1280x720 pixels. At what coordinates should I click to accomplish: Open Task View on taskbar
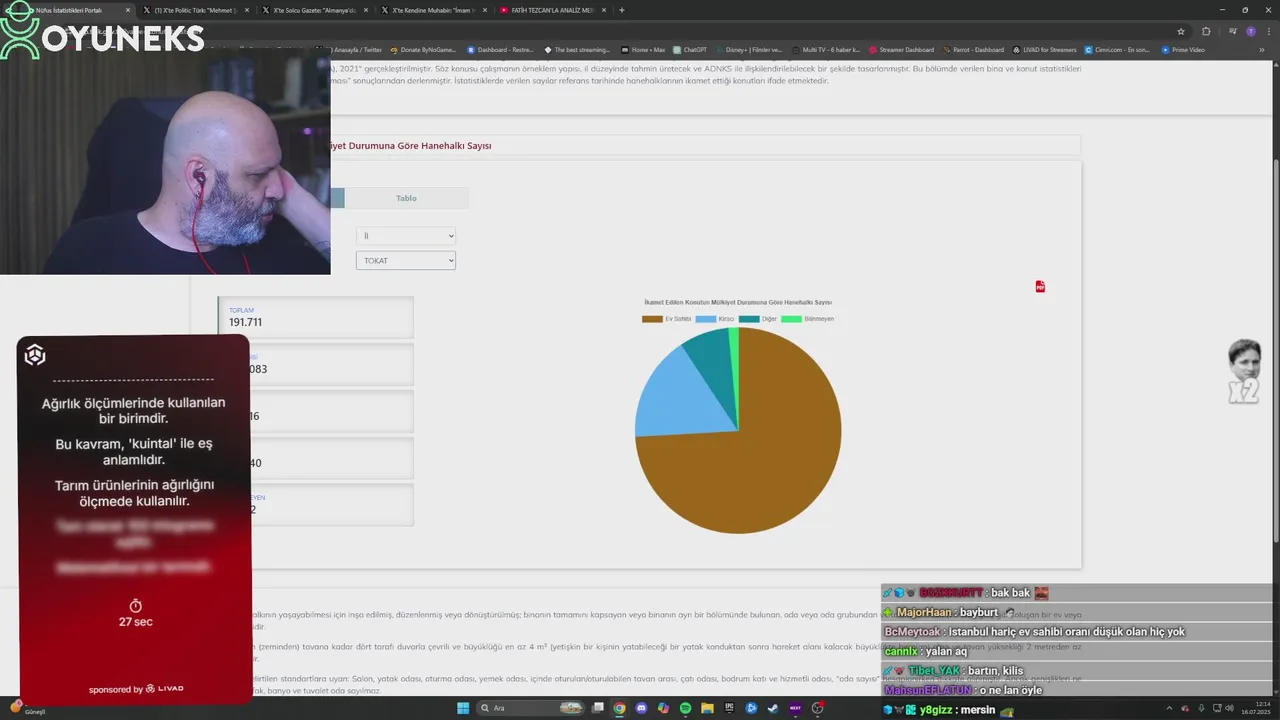click(597, 708)
